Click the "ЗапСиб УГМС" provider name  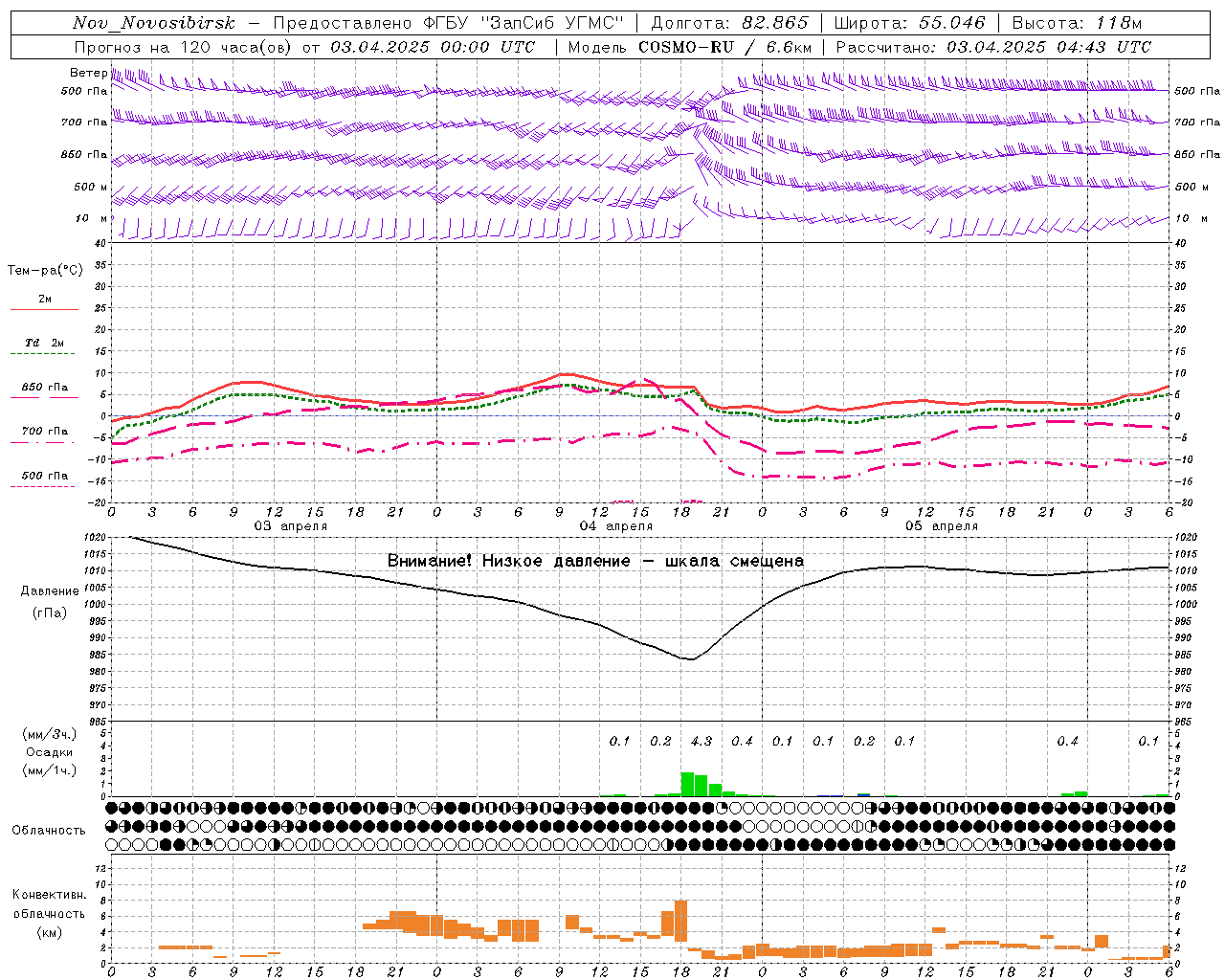[554, 23]
